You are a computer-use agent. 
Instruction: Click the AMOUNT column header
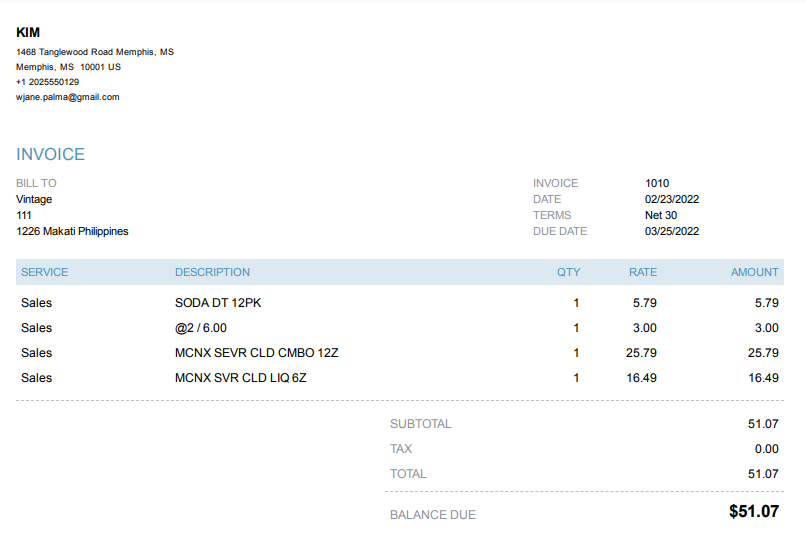(754, 272)
